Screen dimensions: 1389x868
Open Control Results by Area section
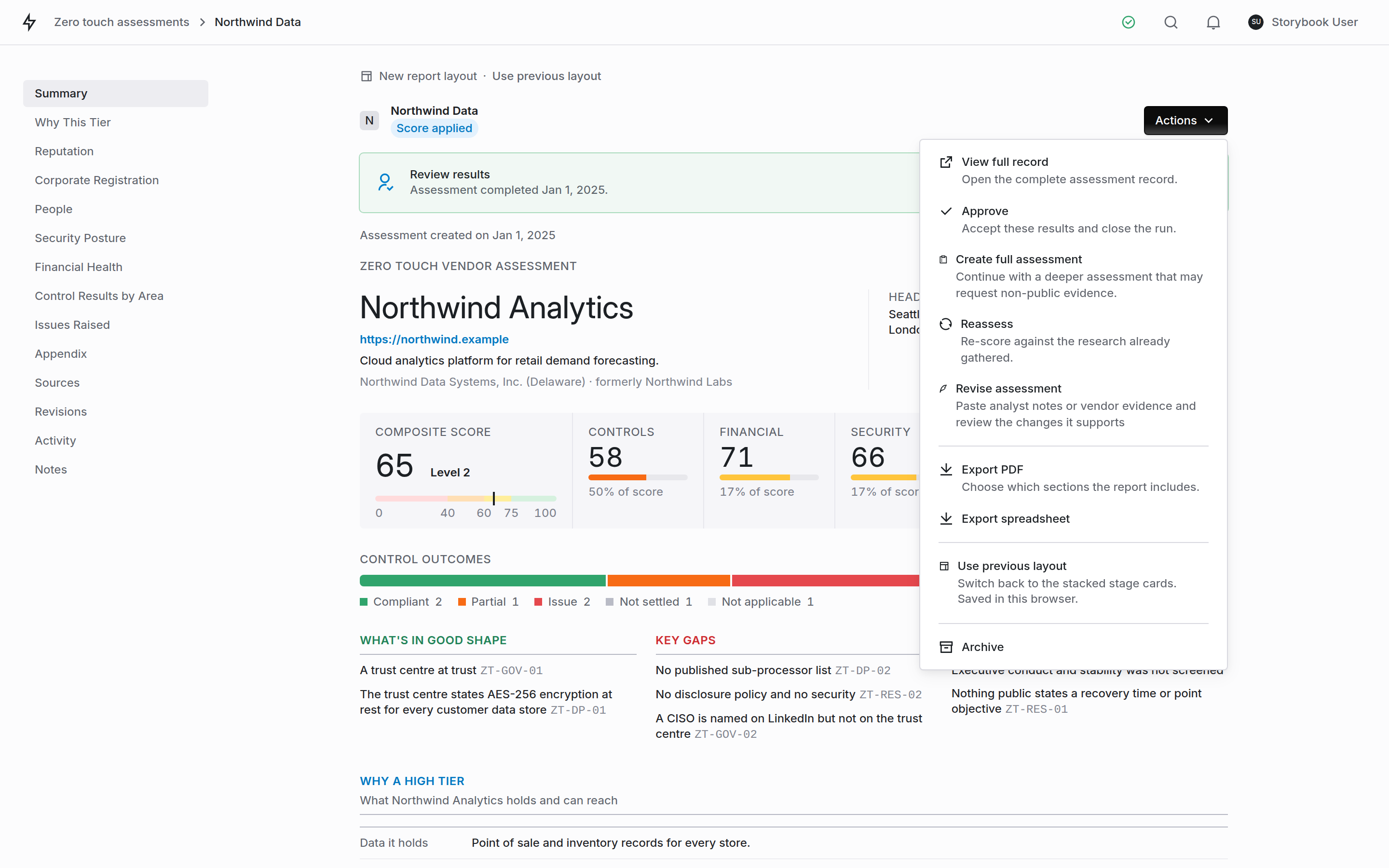115,296
